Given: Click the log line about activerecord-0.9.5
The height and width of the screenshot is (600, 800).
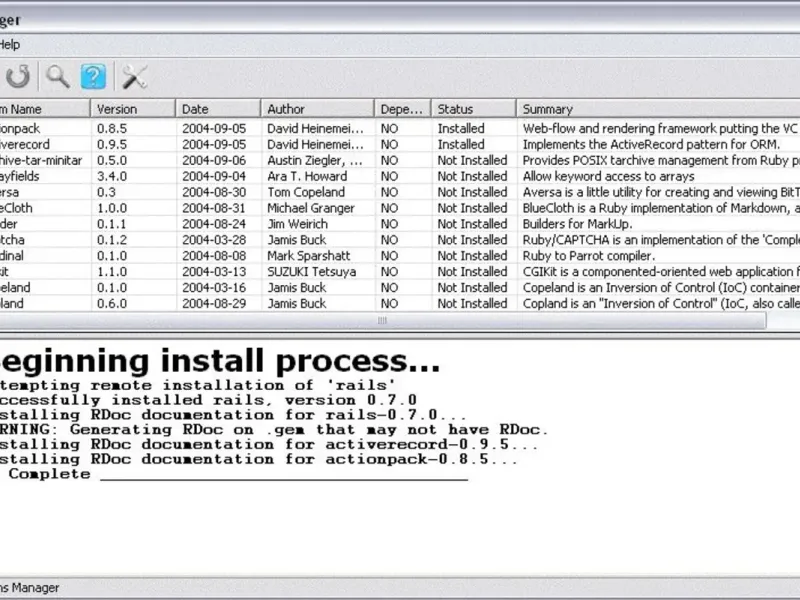Looking at the screenshot, I should click(269, 444).
